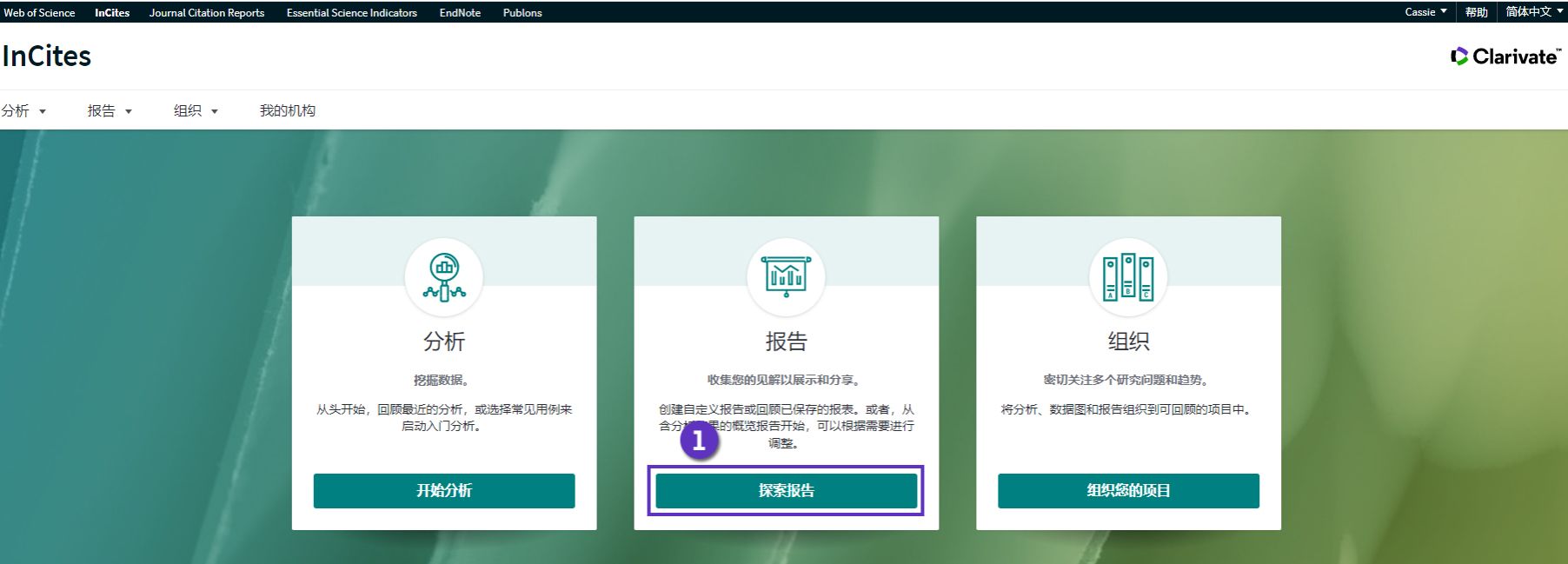
Task: Open the Cassie user account menu
Action: click(1425, 12)
